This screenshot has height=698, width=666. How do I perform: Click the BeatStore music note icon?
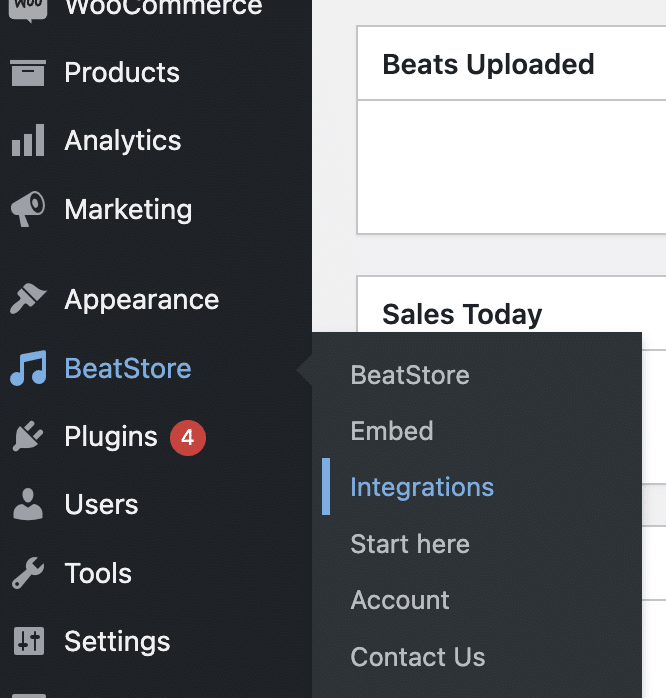pyautogui.click(x=28, y=368)
